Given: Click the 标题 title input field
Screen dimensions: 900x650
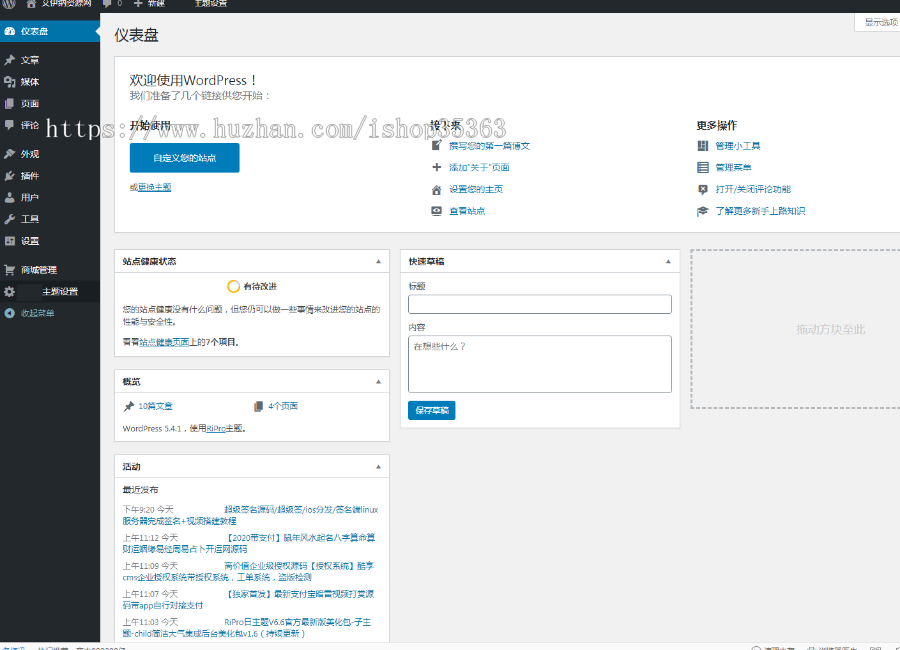Looking at the screenshot, I should pyautogui.click(x=540, y=304).
